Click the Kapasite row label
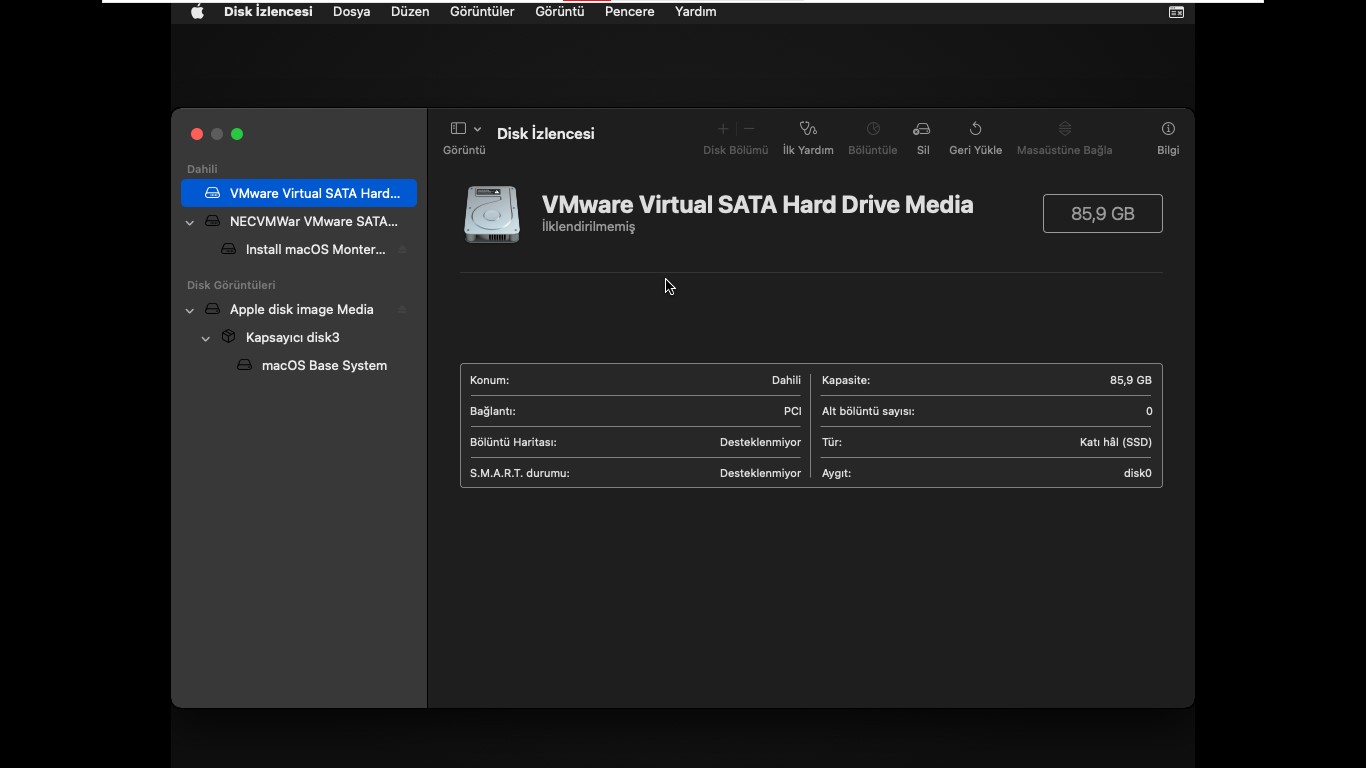This screenshot has width=1366, height=768. click(846, 380)
